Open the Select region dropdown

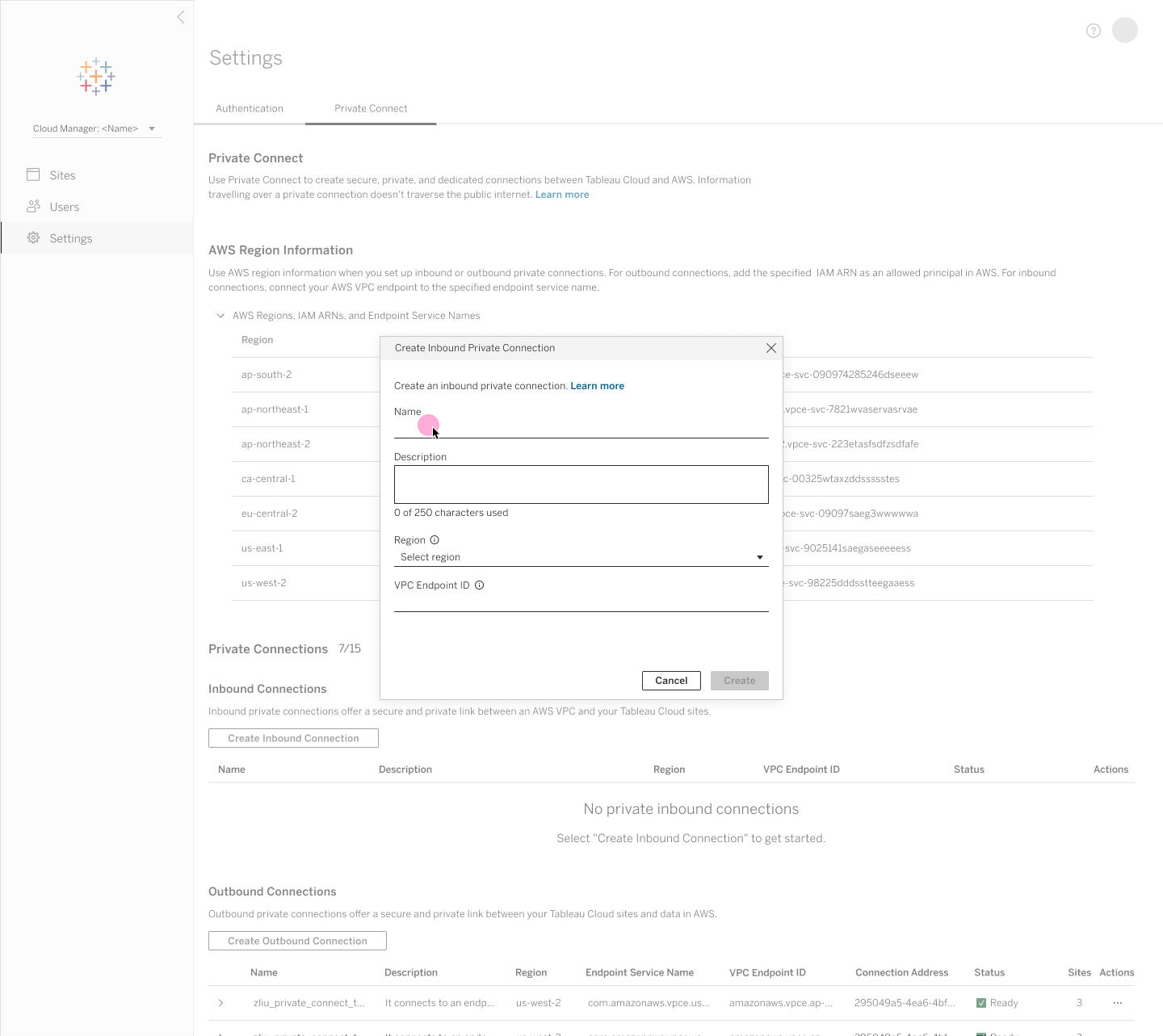(x=581, y=557)
